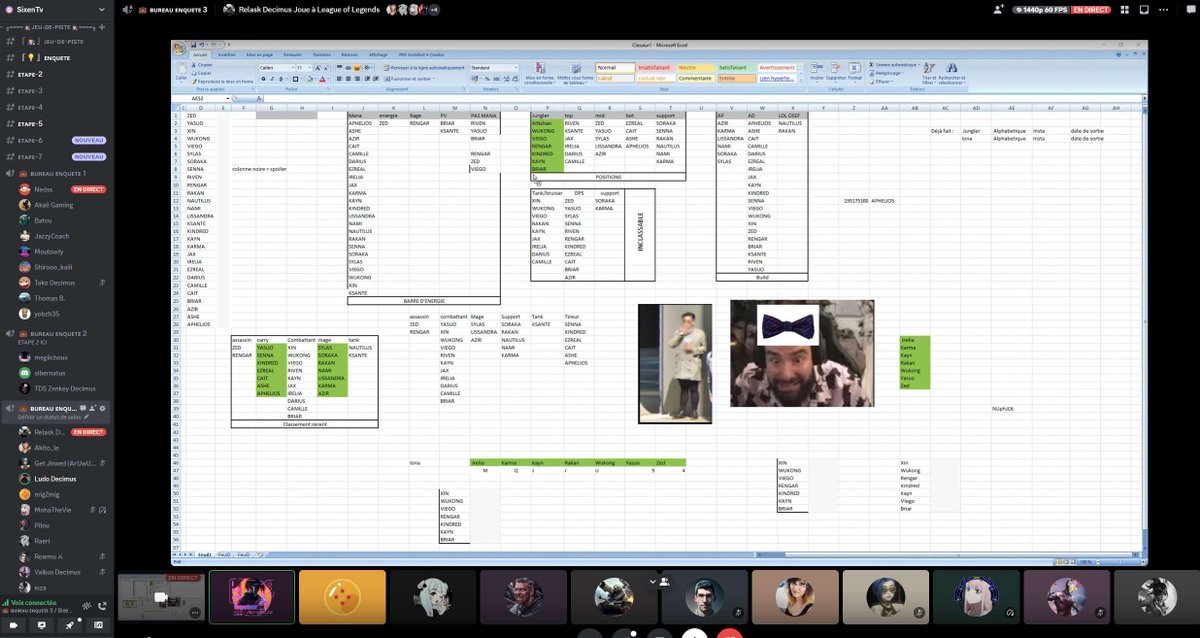Click add people icon in Discord call header

pyautogui.click(x=997, y=9)
